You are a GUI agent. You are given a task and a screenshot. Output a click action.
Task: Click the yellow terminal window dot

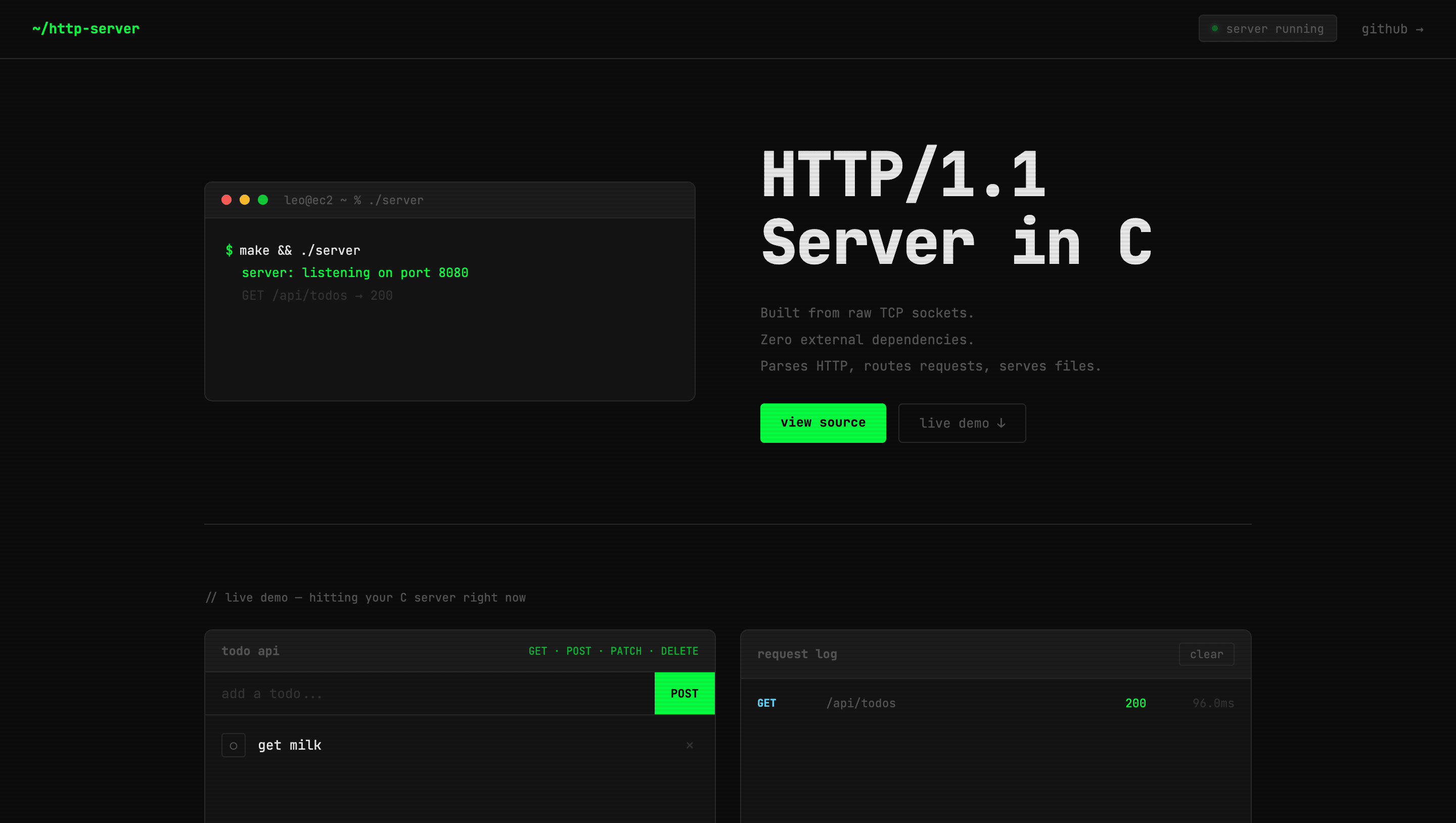[x=245, y=200]
